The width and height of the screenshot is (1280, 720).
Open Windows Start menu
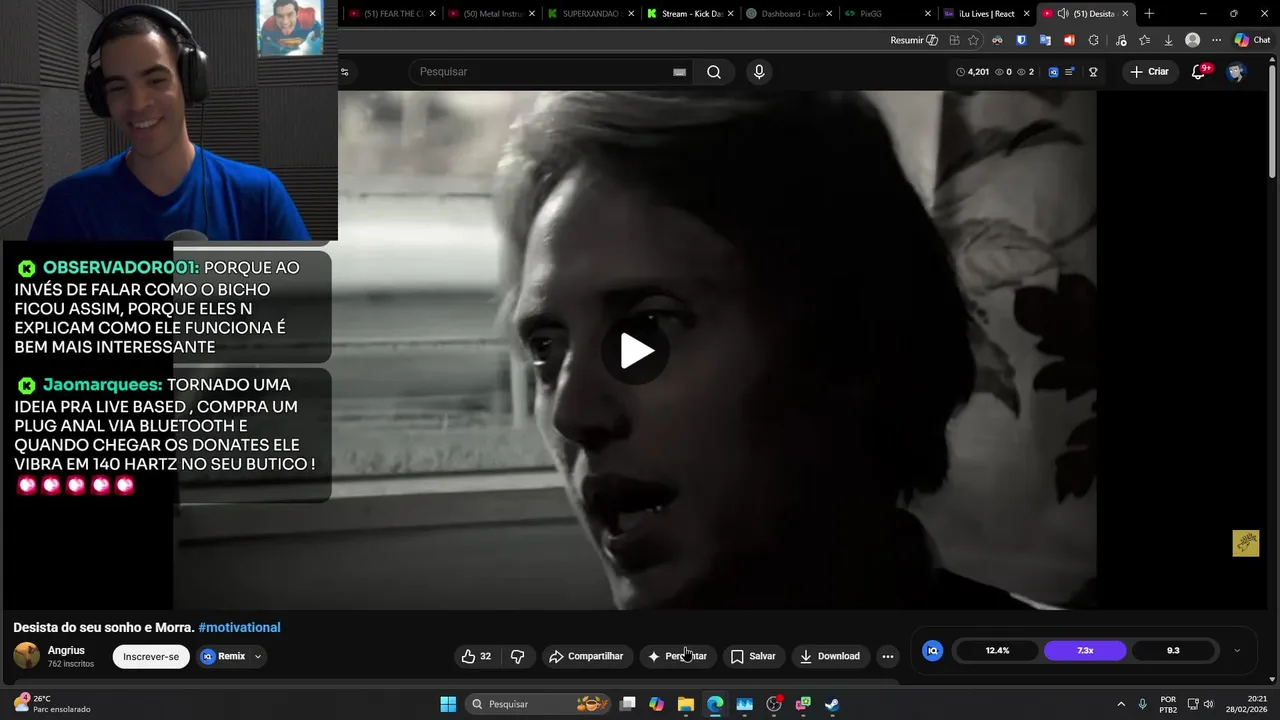pos(448,704)
